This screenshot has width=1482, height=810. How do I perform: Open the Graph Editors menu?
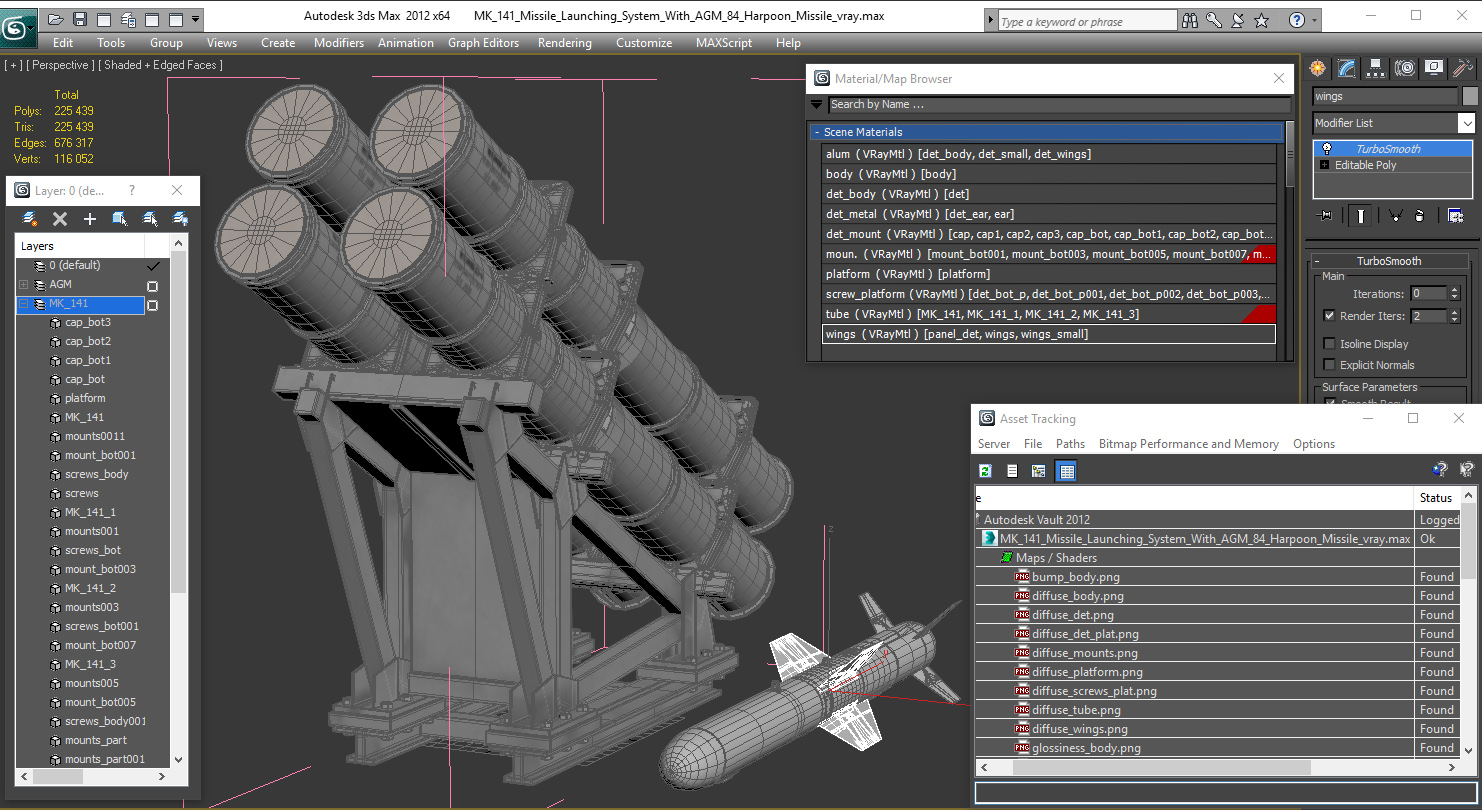click(x=484, y=43)
